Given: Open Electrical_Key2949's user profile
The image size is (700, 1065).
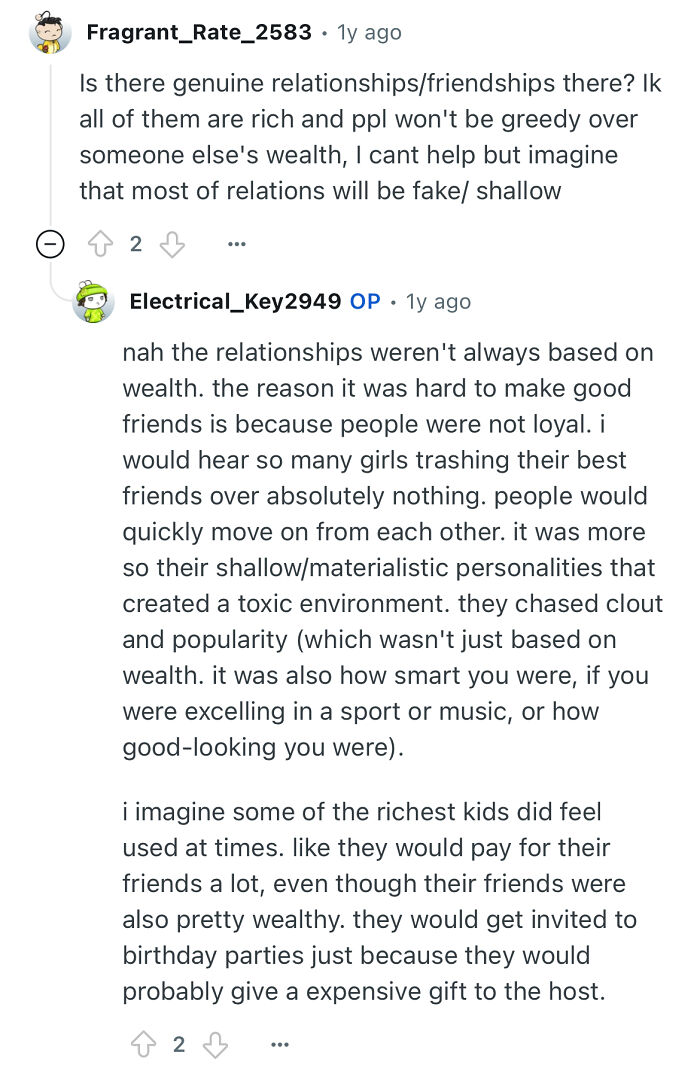Looking at the screenshot, I should point(238,301).
